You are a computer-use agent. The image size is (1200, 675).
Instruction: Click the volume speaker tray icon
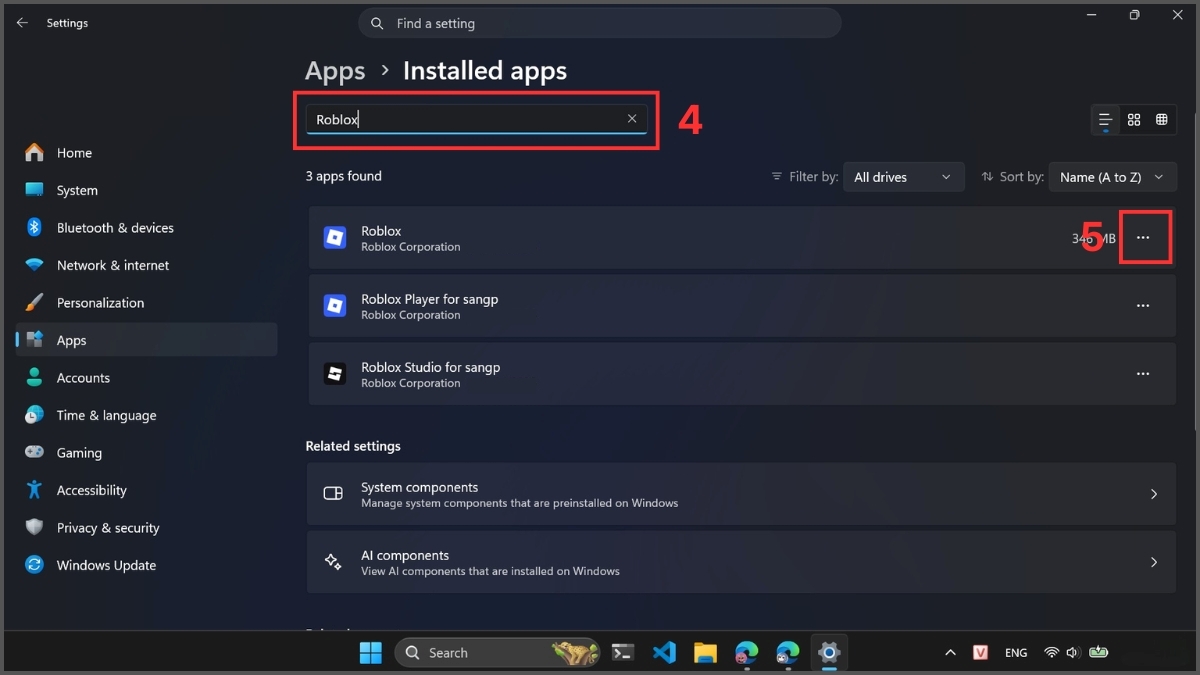pyautogui.click(x=1073, y=653)
